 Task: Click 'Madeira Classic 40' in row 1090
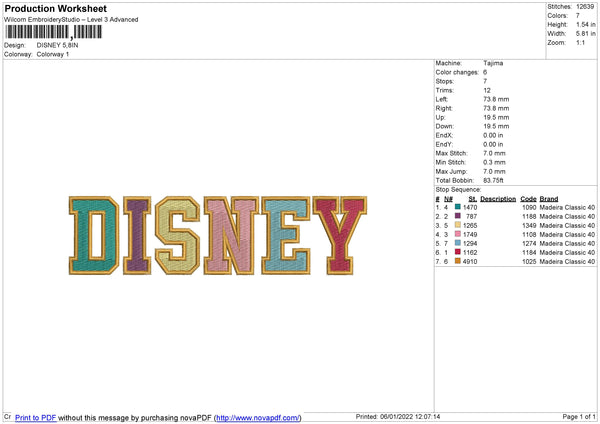tap(567, 207)
